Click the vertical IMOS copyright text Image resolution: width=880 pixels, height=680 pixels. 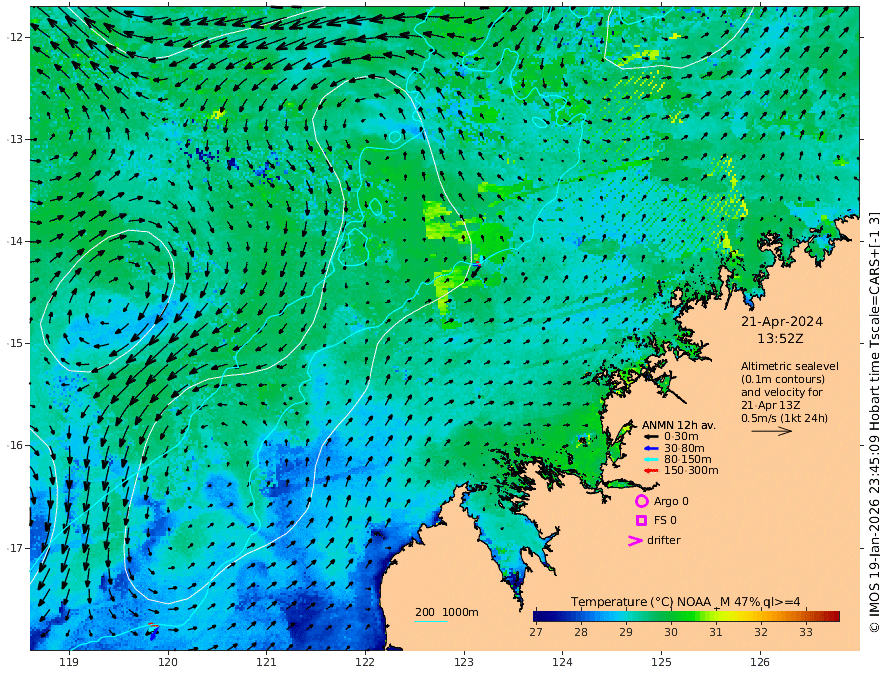873,422
